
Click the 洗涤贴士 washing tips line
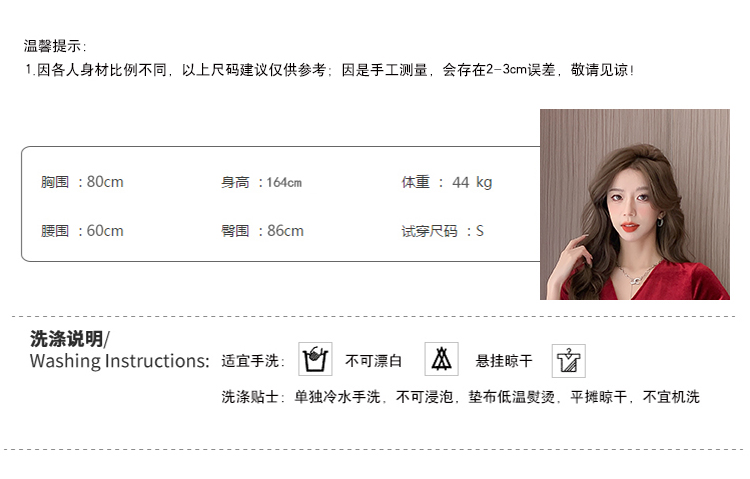tap(460, 397)
